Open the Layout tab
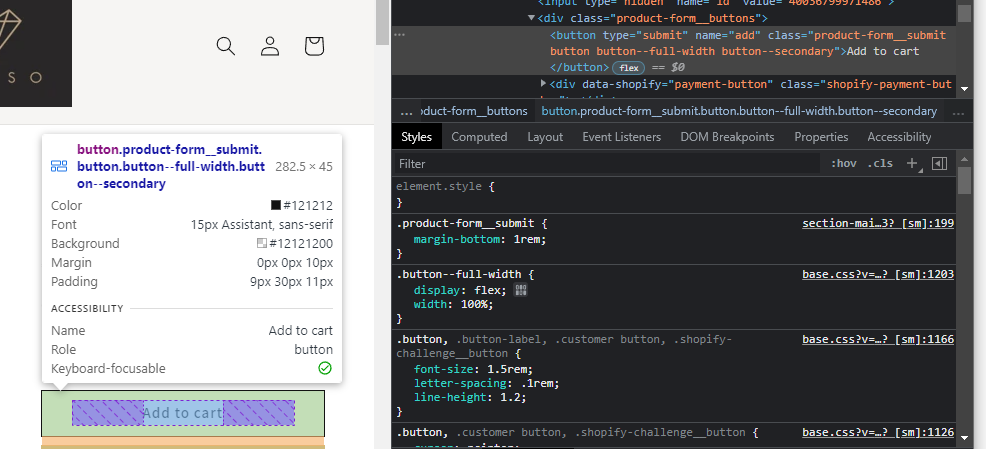This screenshot has width=986, height=449. [x=545, y=136]
